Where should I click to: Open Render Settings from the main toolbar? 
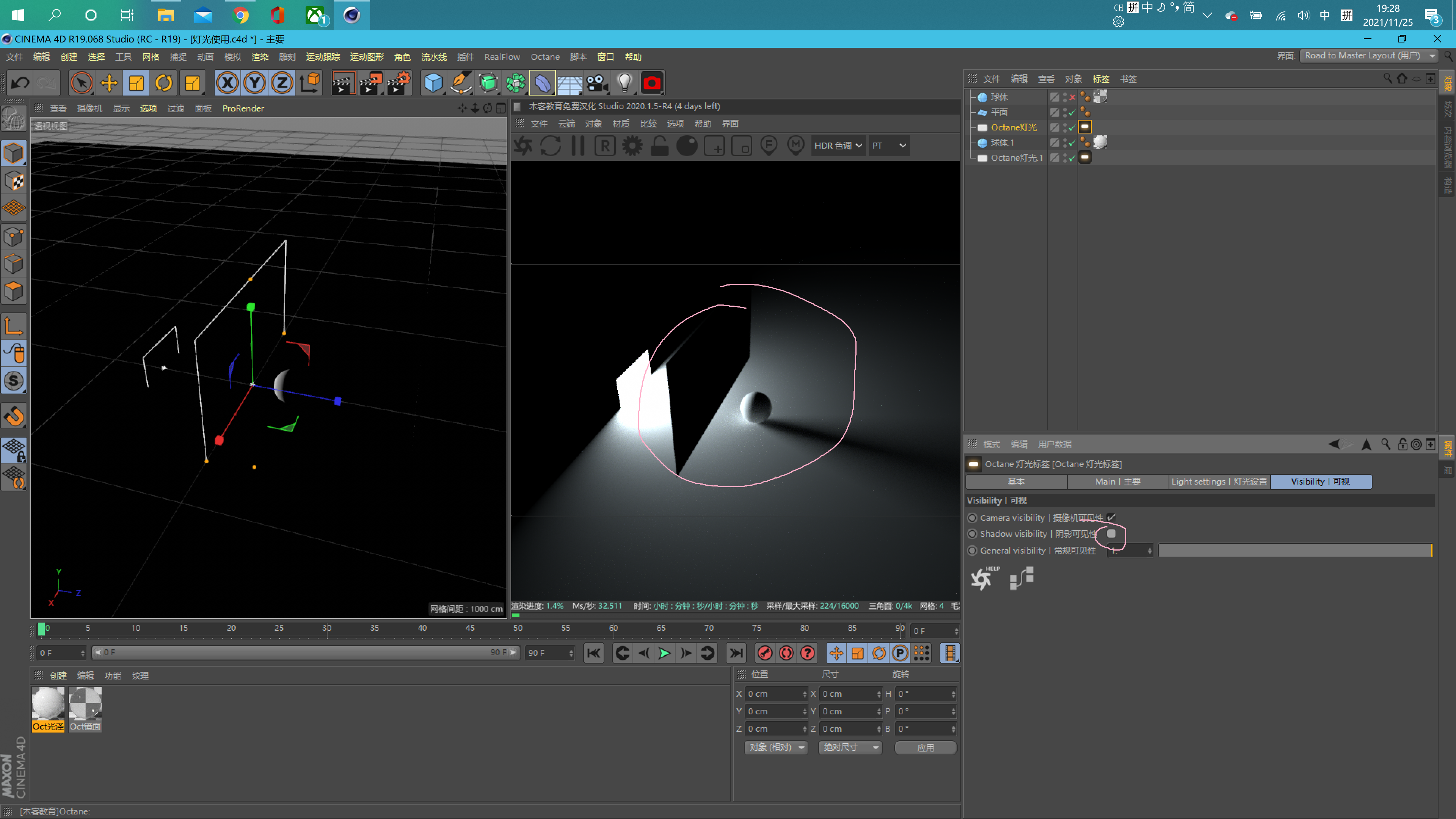pos(399,83)
